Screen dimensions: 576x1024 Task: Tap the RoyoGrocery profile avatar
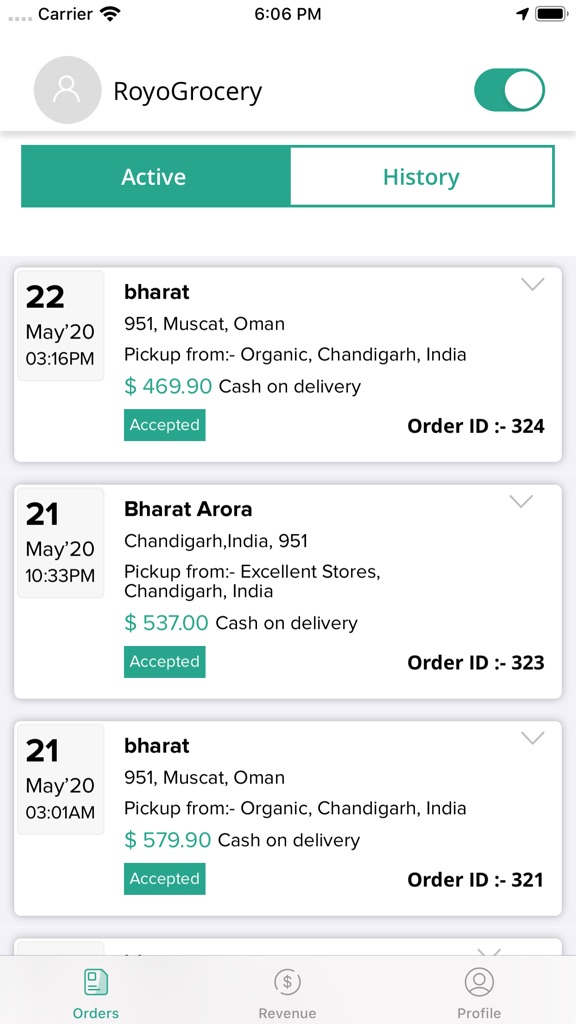pos(67,90)
